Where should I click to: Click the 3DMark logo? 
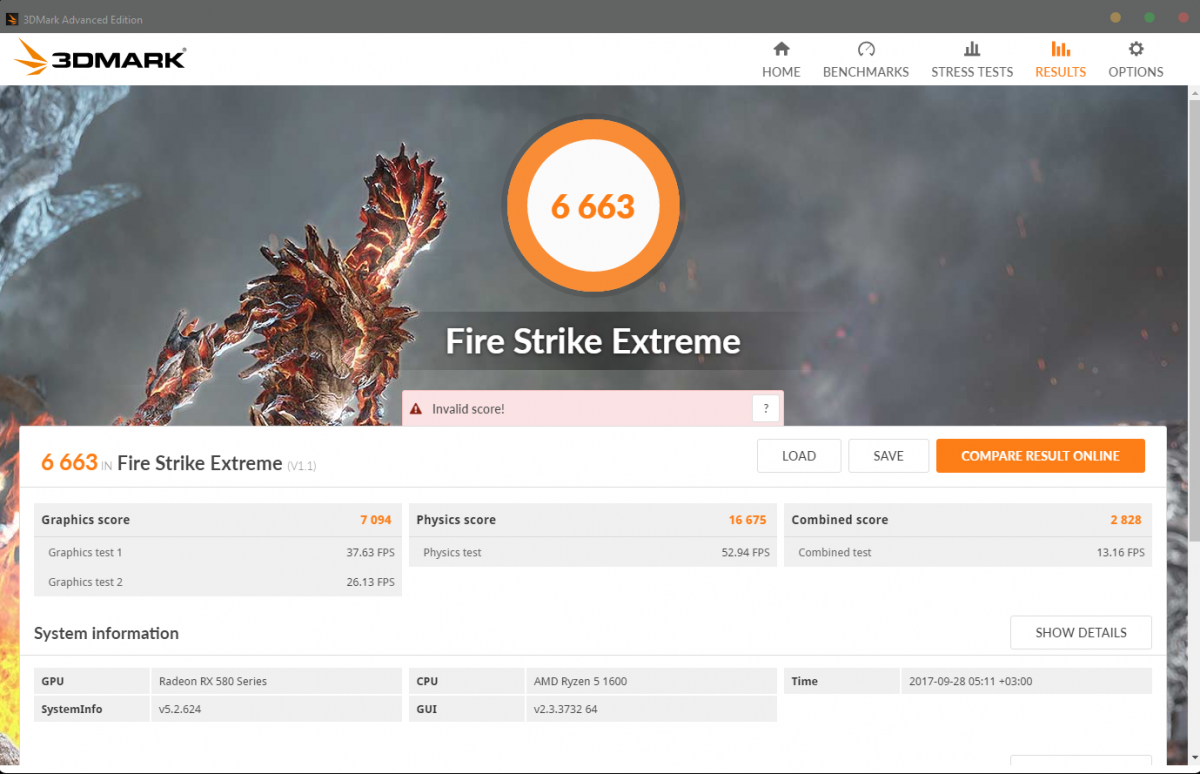pos(101,58)
